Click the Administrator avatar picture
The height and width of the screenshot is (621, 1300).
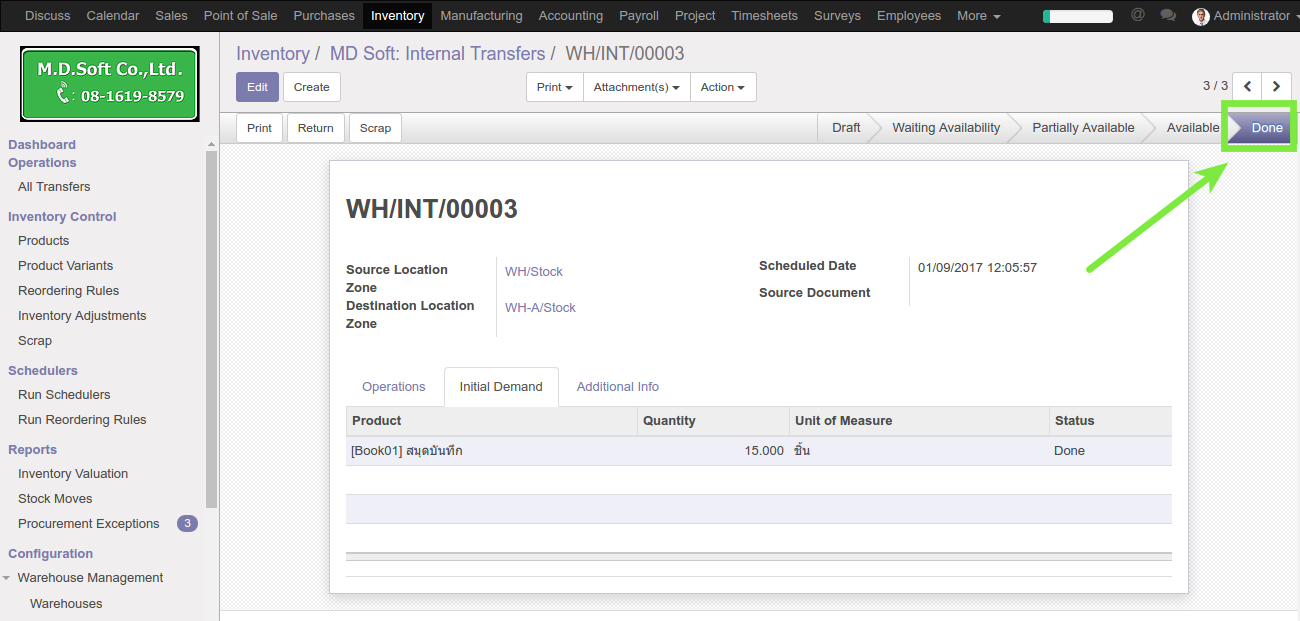click(1201, 16)
